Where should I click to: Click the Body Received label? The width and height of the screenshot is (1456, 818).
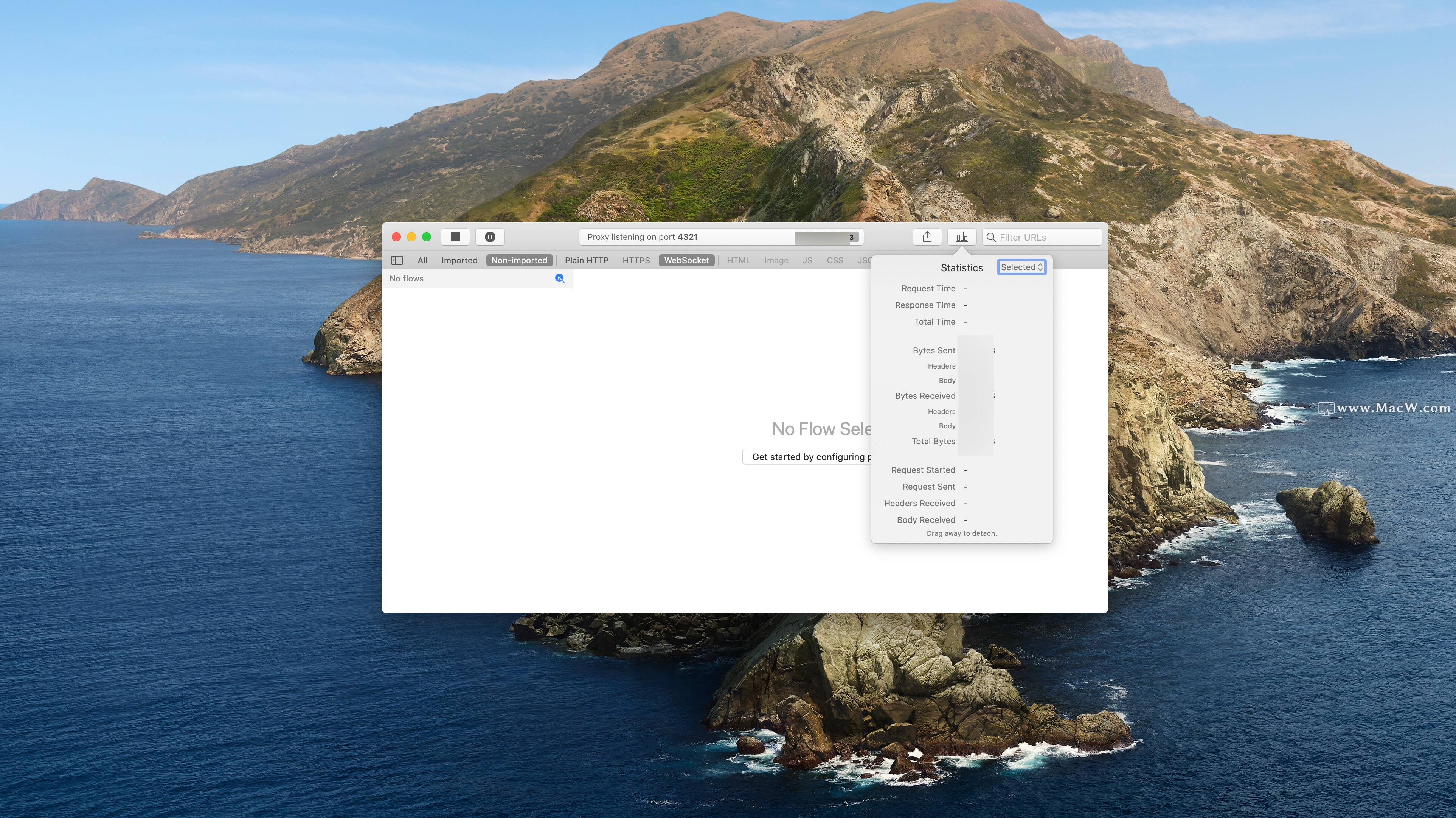tap(926, 520)
